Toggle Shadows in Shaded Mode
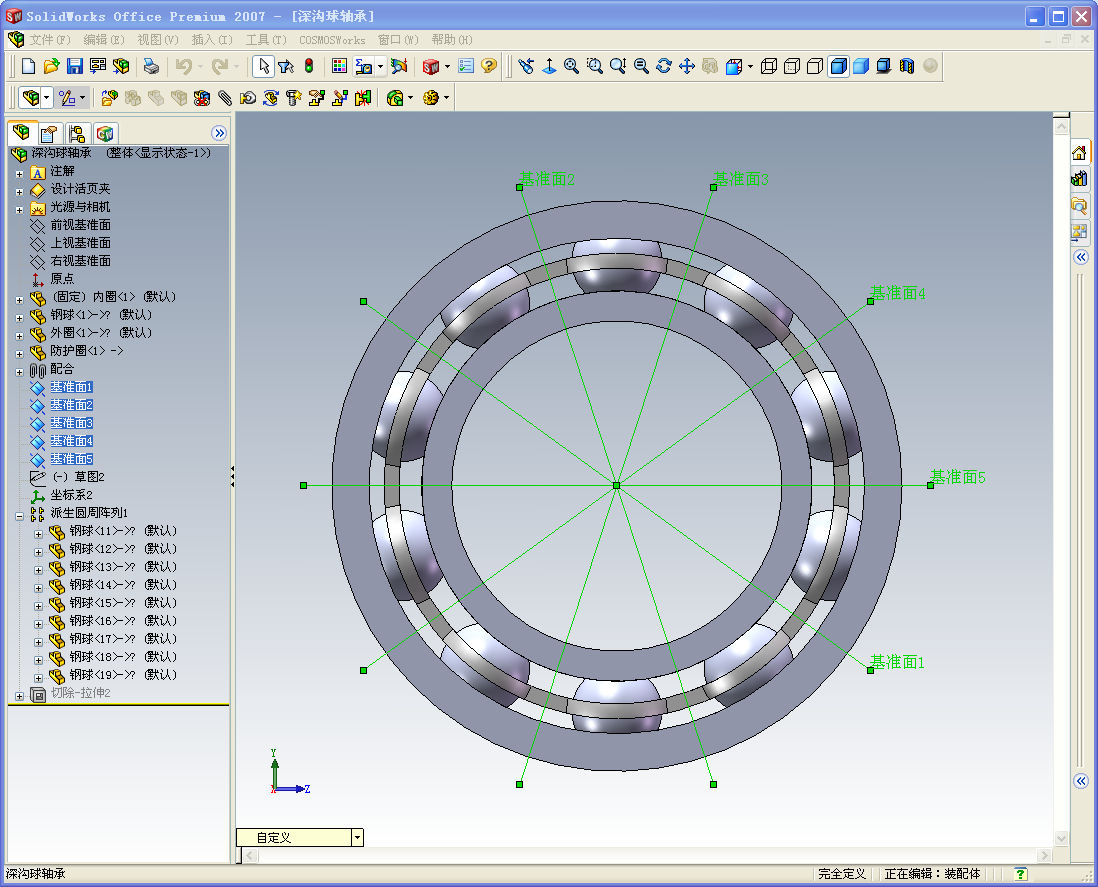 coord(884,66)
